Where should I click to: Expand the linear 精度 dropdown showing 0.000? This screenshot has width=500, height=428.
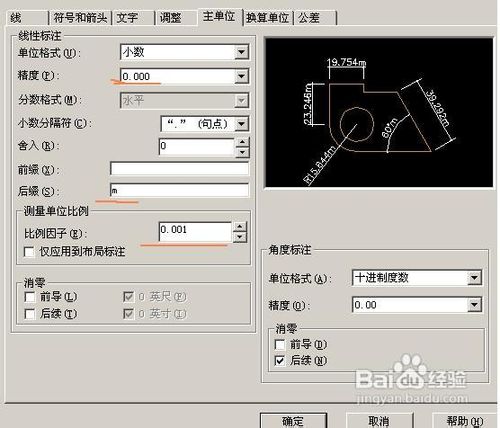241,76
